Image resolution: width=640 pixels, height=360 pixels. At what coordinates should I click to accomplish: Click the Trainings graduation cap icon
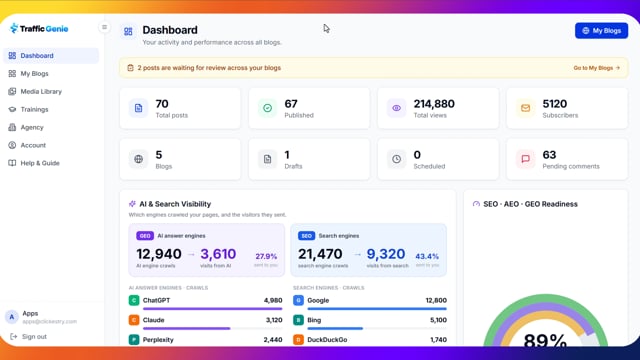point(12,109)
